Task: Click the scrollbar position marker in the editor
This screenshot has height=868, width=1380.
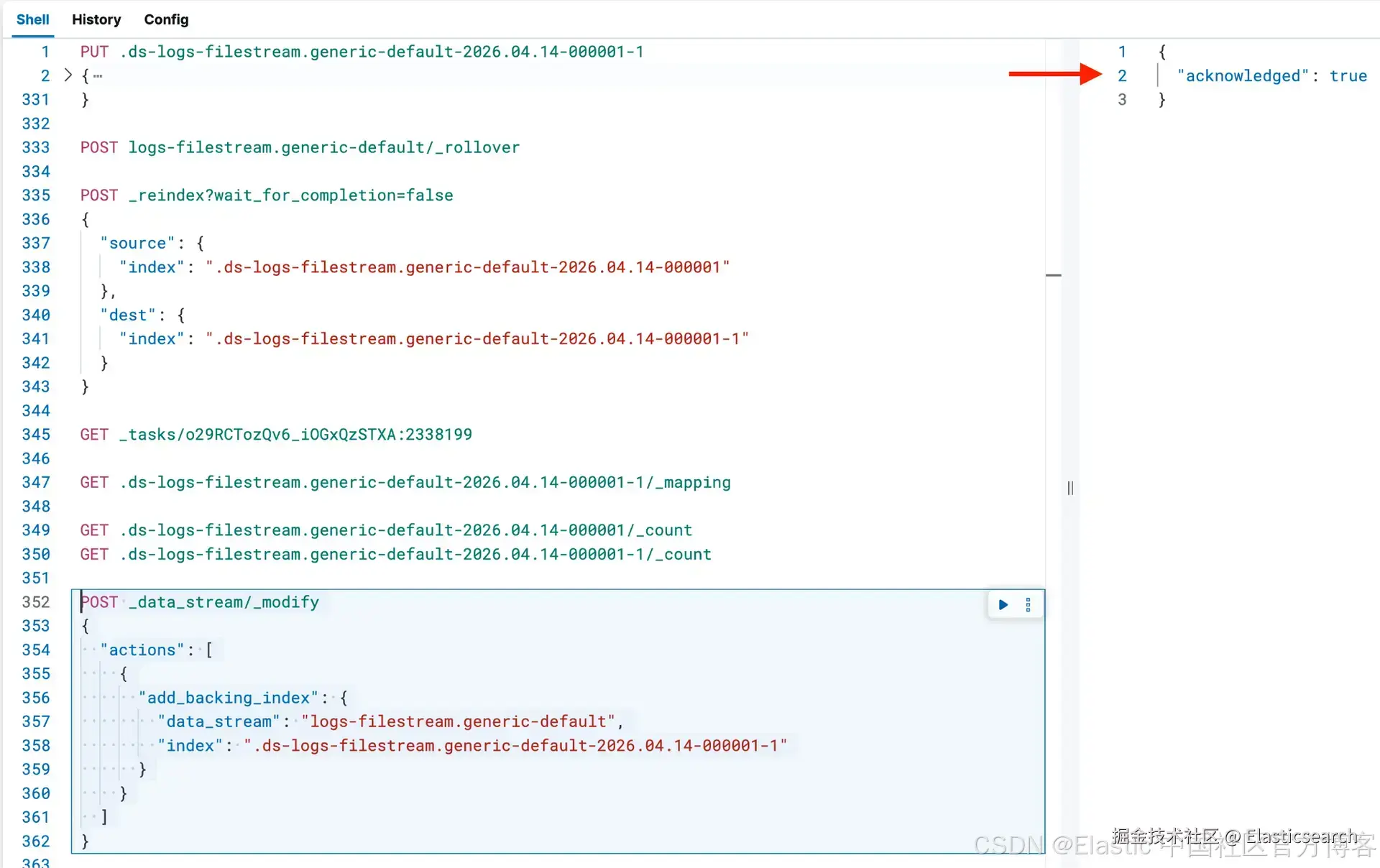Action: pyautogui.click(x=1053, y=275)
